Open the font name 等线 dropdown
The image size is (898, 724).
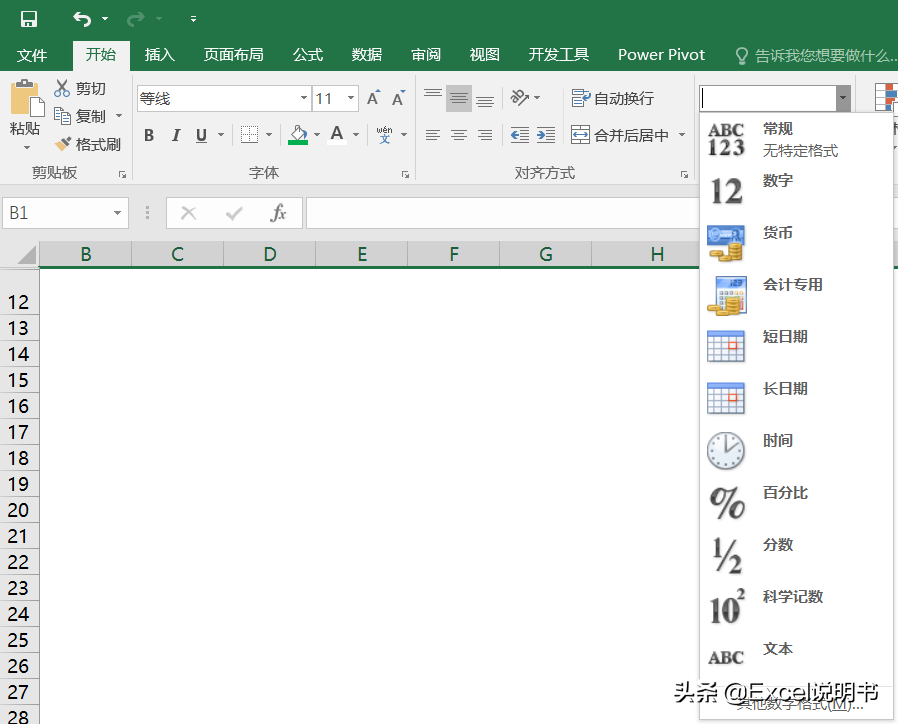[304, 99]
